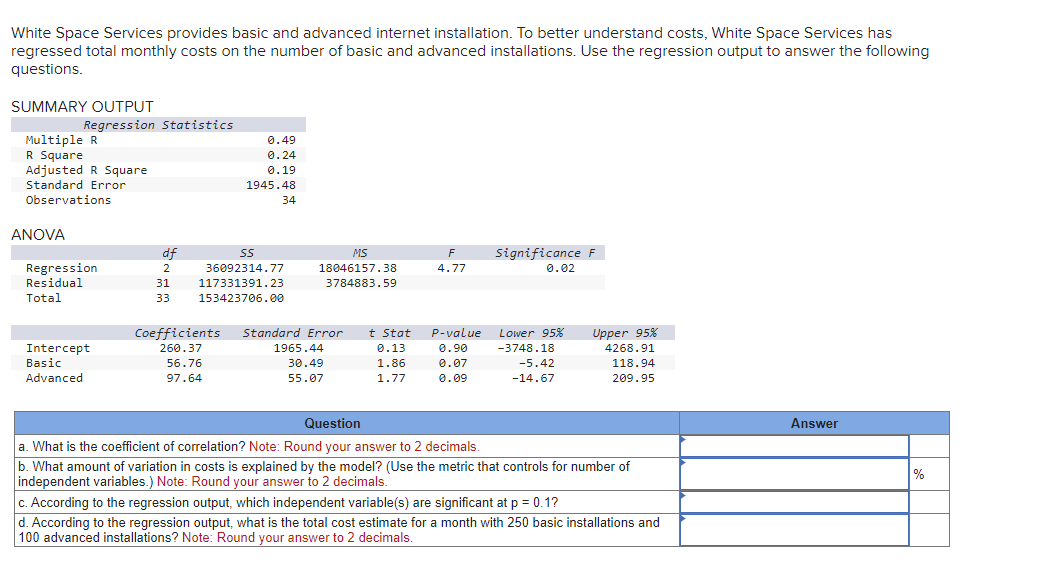
Task: Click the Multiple R value 0.49
Action: click(x=282, y=140)
